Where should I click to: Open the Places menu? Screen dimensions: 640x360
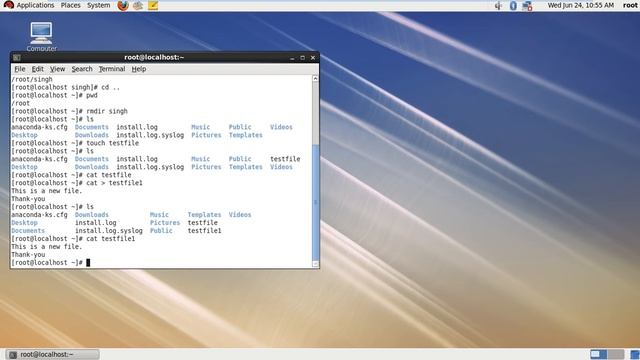pyautogui.click(x=70, y=5)
